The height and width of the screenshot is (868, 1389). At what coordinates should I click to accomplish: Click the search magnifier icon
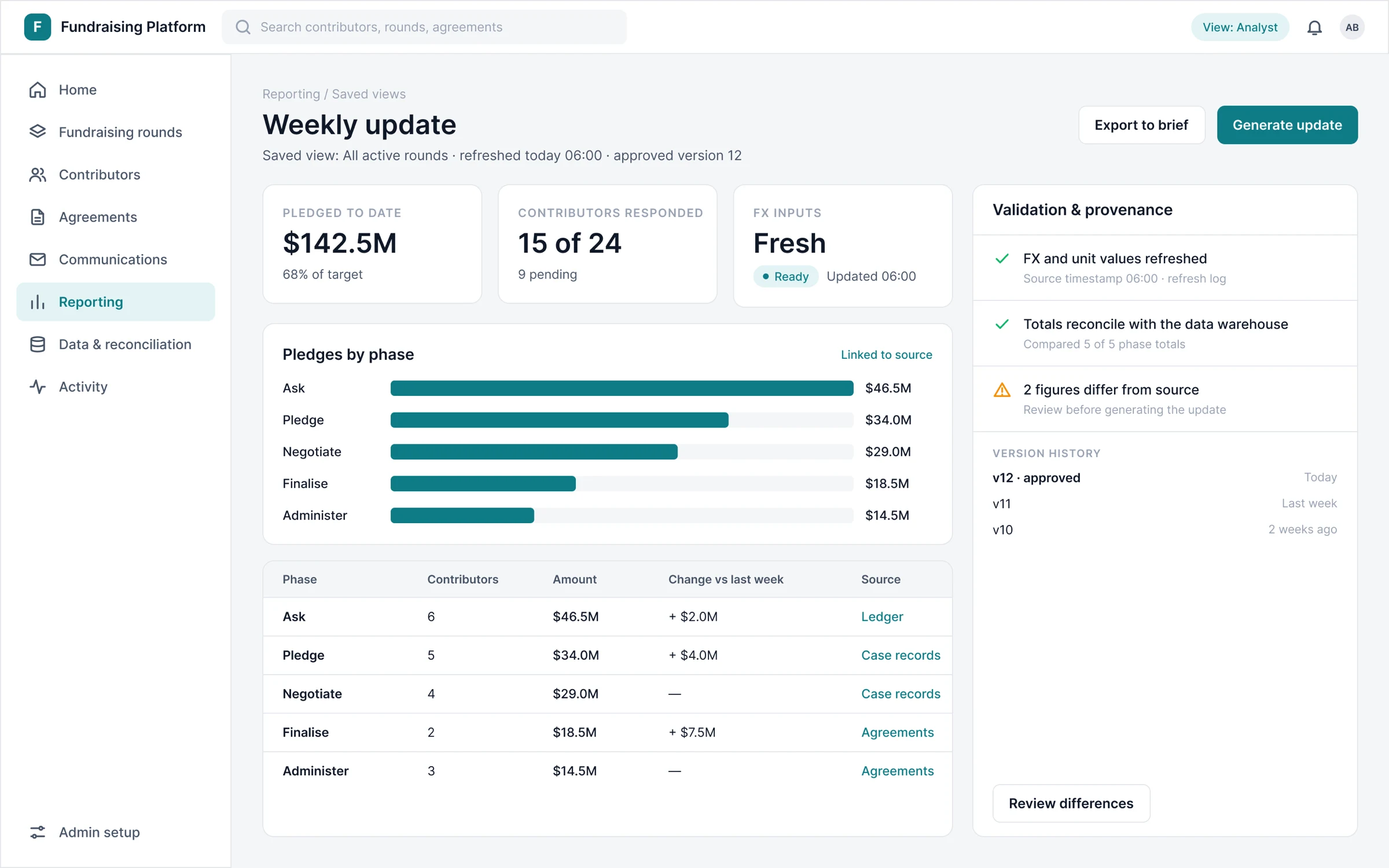pyautogui.click(x=243, y=27)
